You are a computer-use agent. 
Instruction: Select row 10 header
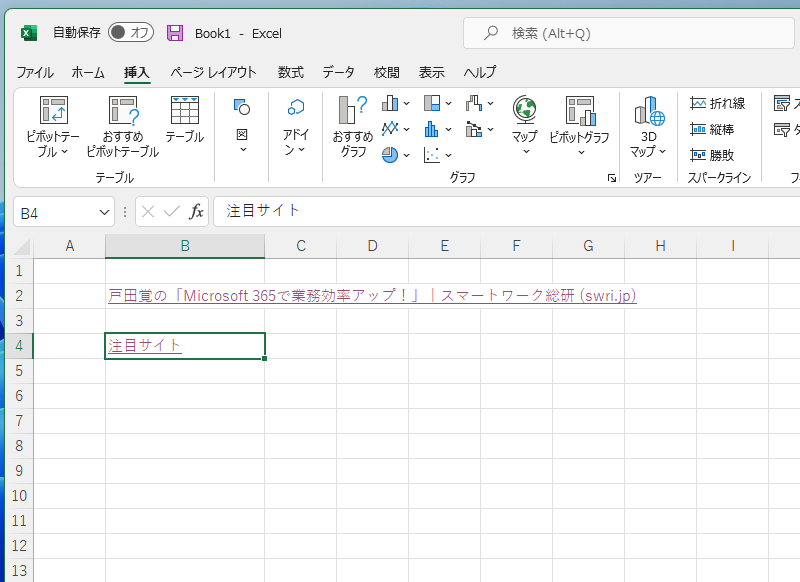pos(19,495)
